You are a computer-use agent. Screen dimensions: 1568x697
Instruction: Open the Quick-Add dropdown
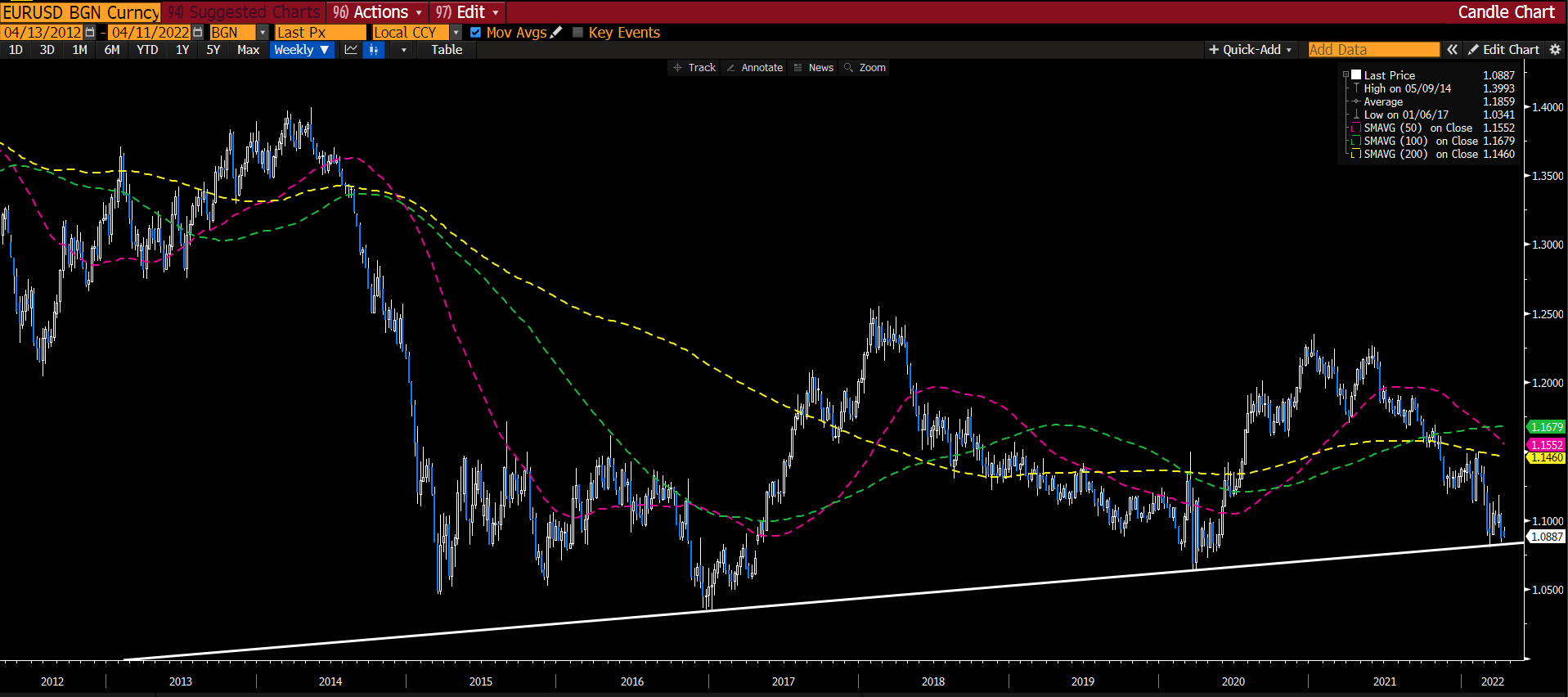pyautogui.click(x=1250, y=50)
